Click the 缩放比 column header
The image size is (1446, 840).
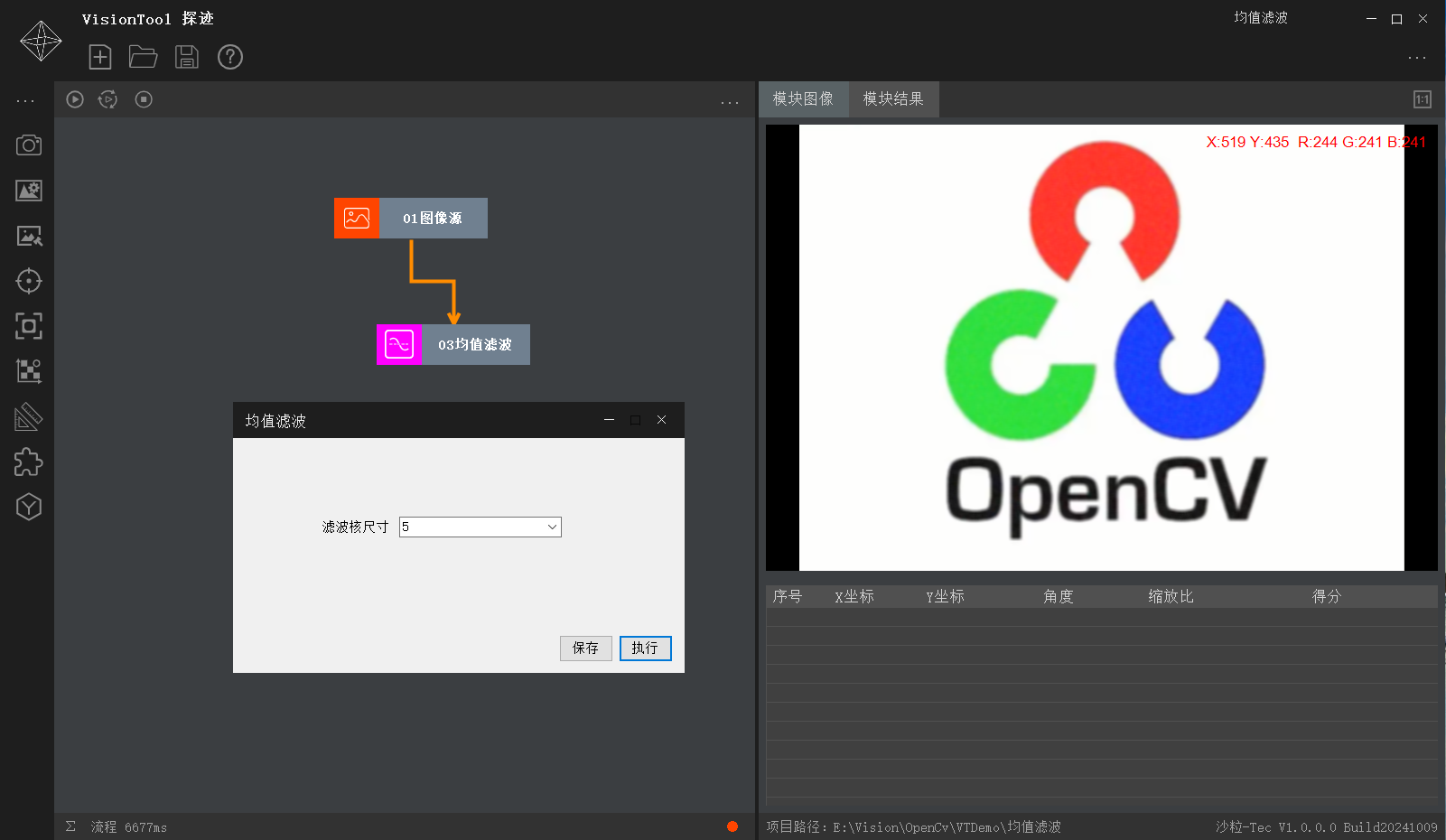[1171, 596]
